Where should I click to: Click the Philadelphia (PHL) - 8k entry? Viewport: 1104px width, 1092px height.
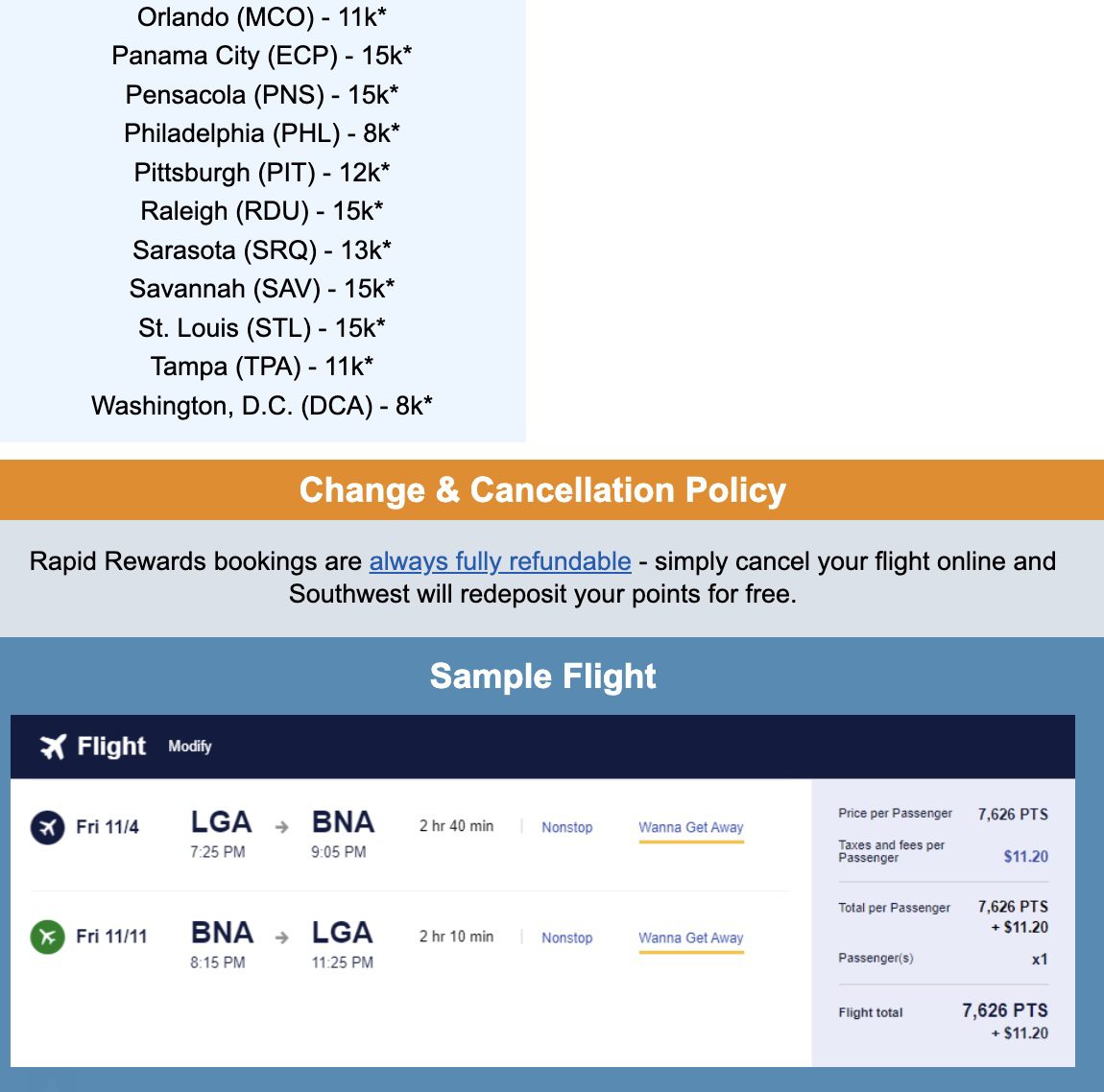point(261,132)
